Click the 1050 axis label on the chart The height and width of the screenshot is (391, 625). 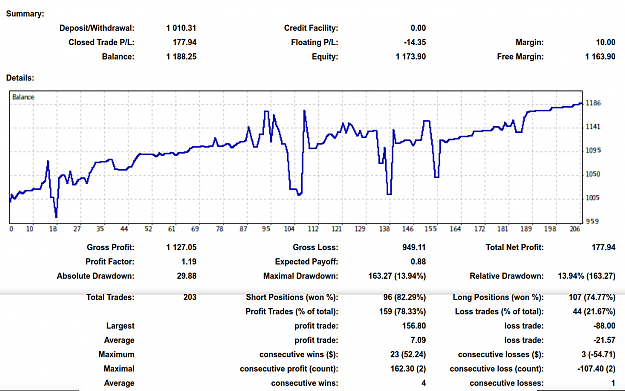(x=593, y=174)
